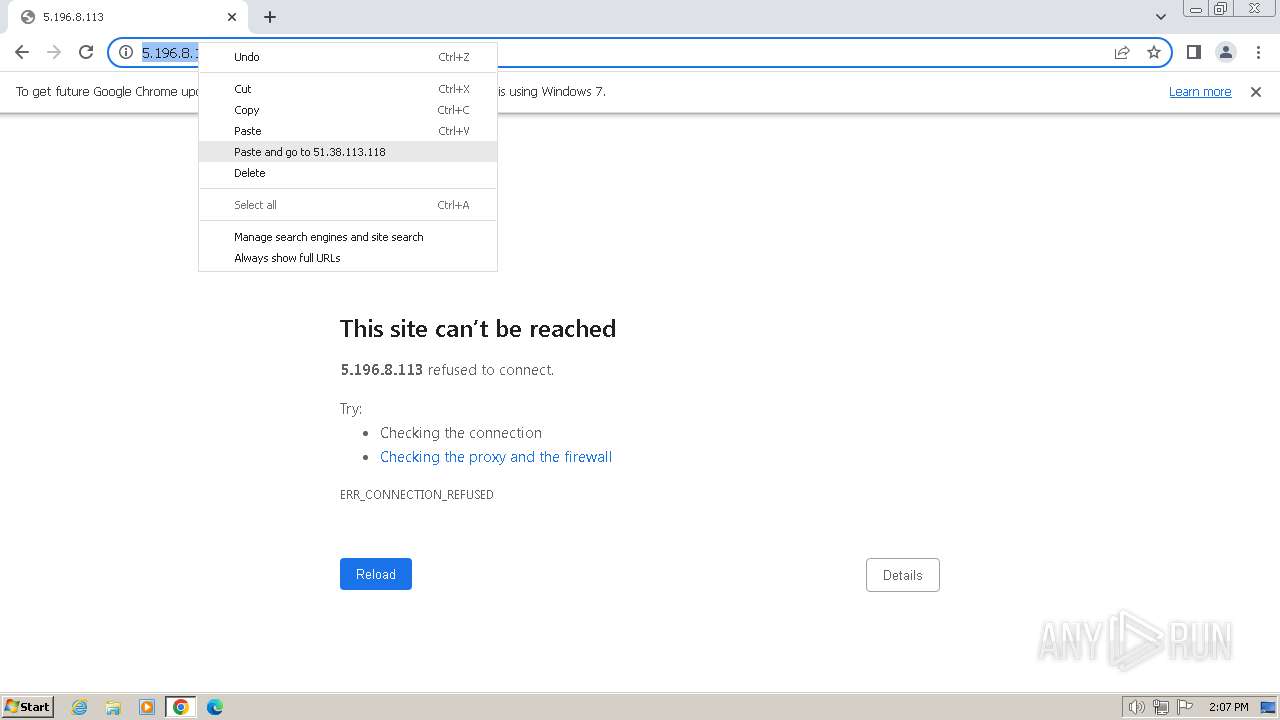Open File Explorer folder in taskbar

point(113,707)
